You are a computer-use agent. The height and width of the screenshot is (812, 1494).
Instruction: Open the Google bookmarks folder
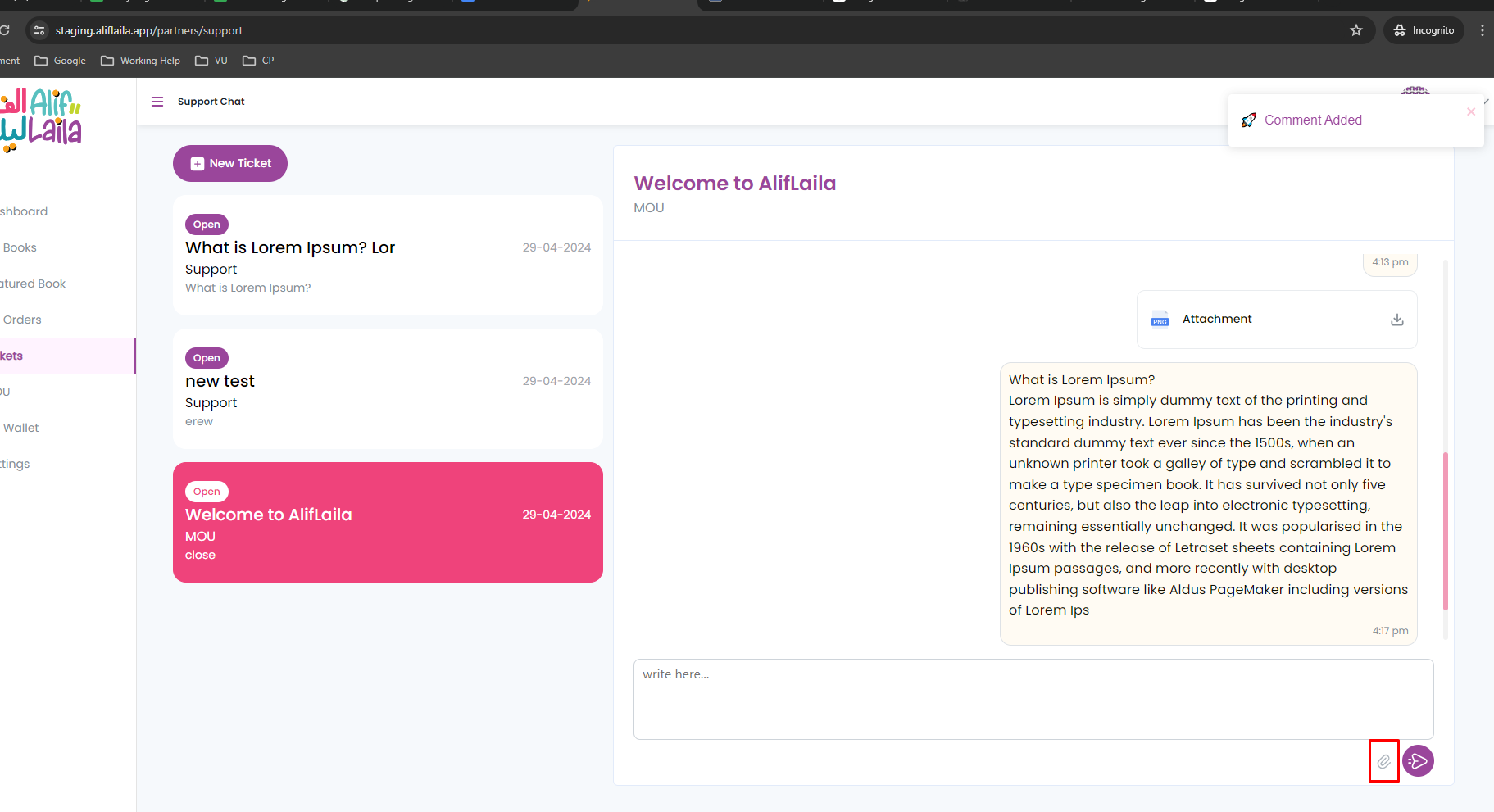pos(61,61)
